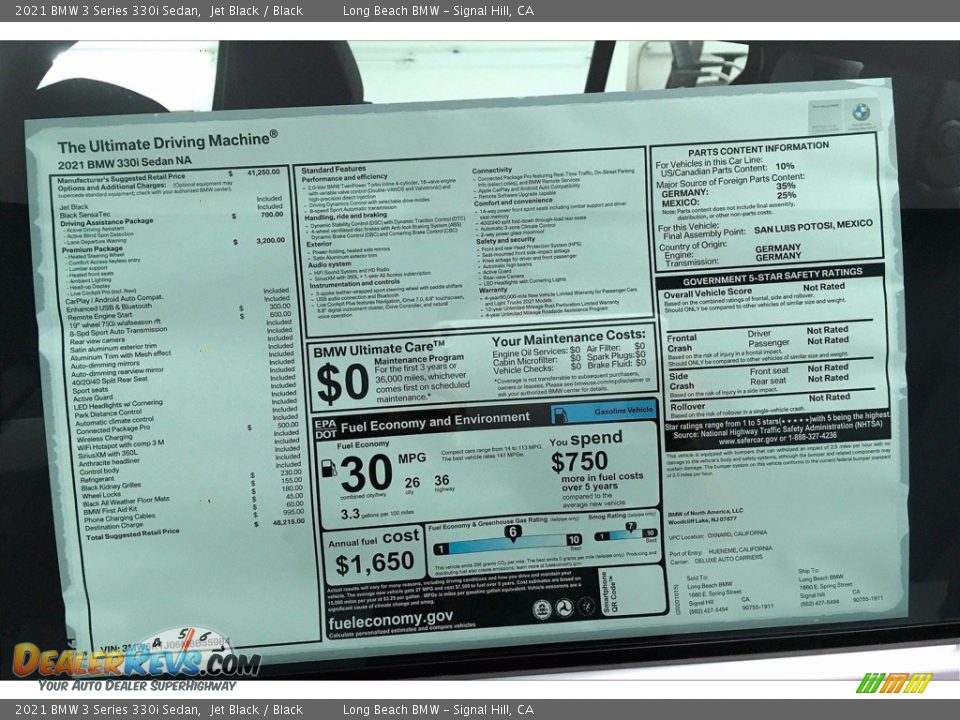Screen dimensions: 960x720
Task: Click marker 6 on the greenhouse gas rating bar
Action: (514, 532)
